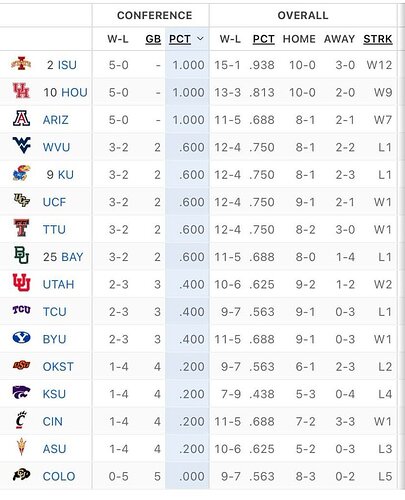Screen dimensions: 405x500
Task: Open the Arizona Wildcats A logo
Action: tap(21, 118)
